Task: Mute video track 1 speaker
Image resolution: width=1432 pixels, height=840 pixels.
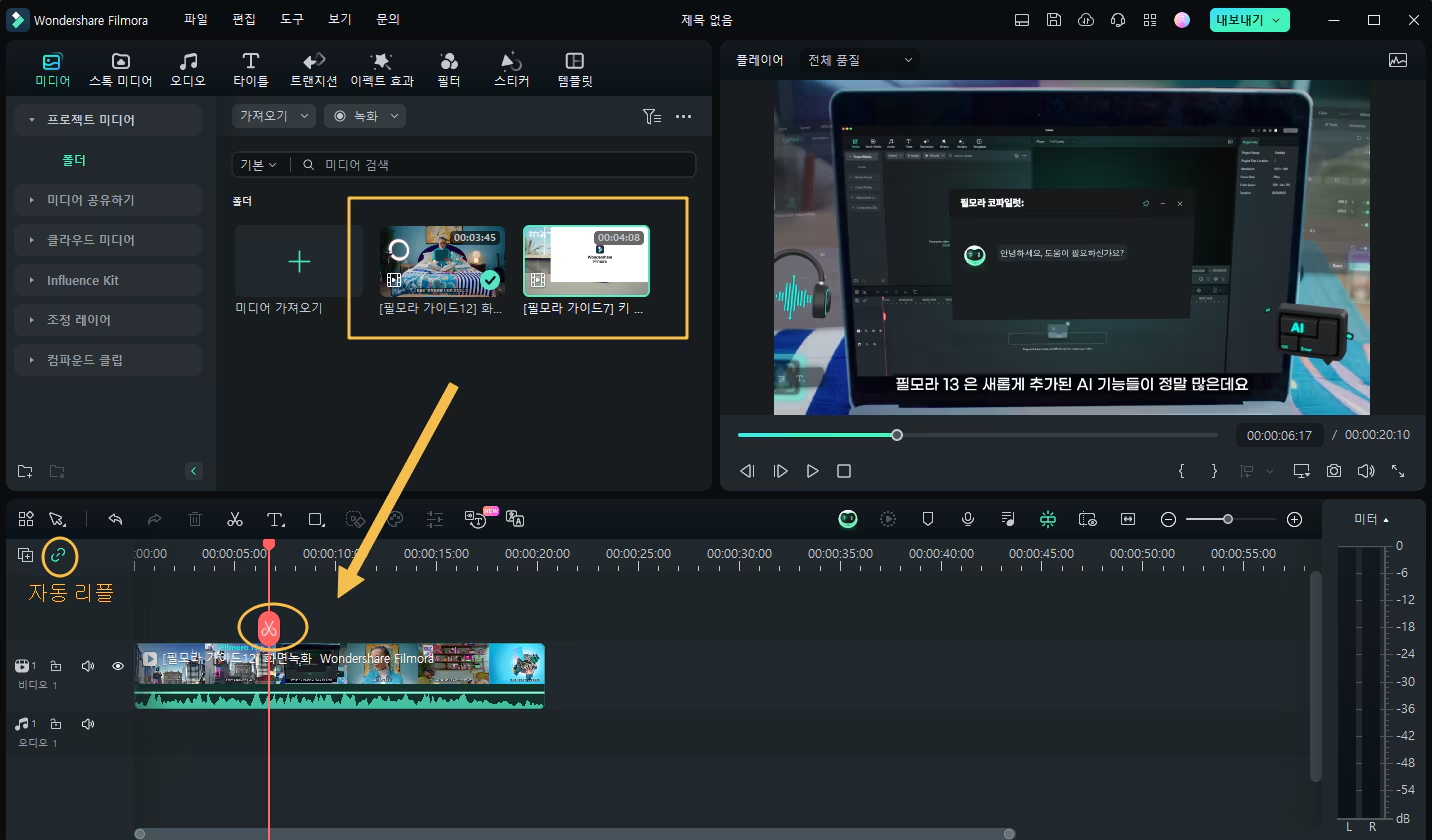Action: [x=88, y=666]
